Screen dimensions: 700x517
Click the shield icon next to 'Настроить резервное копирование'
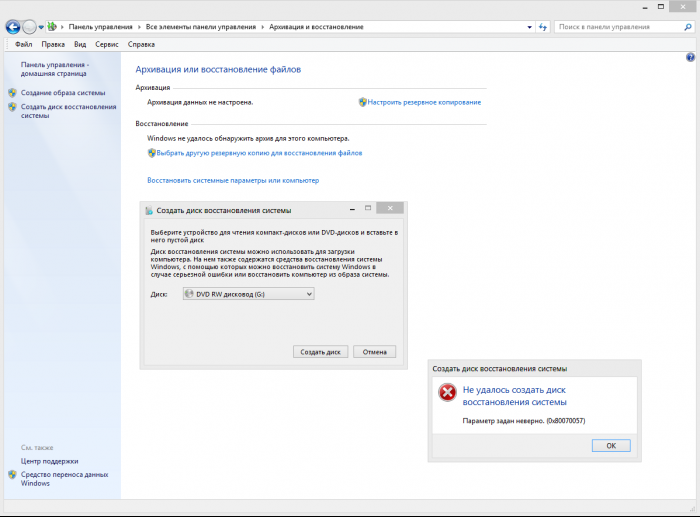363,102
